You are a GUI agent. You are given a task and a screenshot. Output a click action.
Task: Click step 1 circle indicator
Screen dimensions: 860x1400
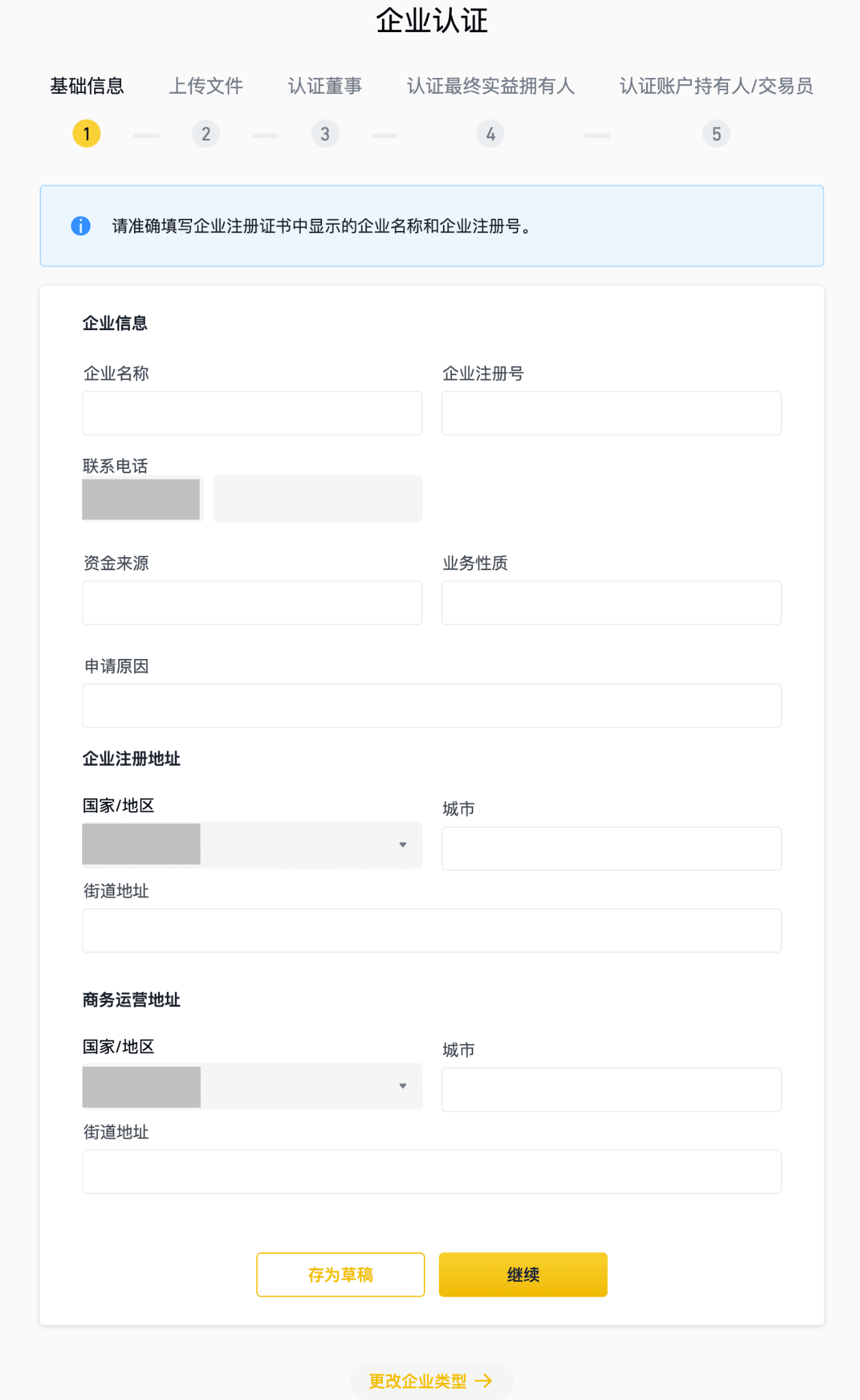[x=87, y=134]
